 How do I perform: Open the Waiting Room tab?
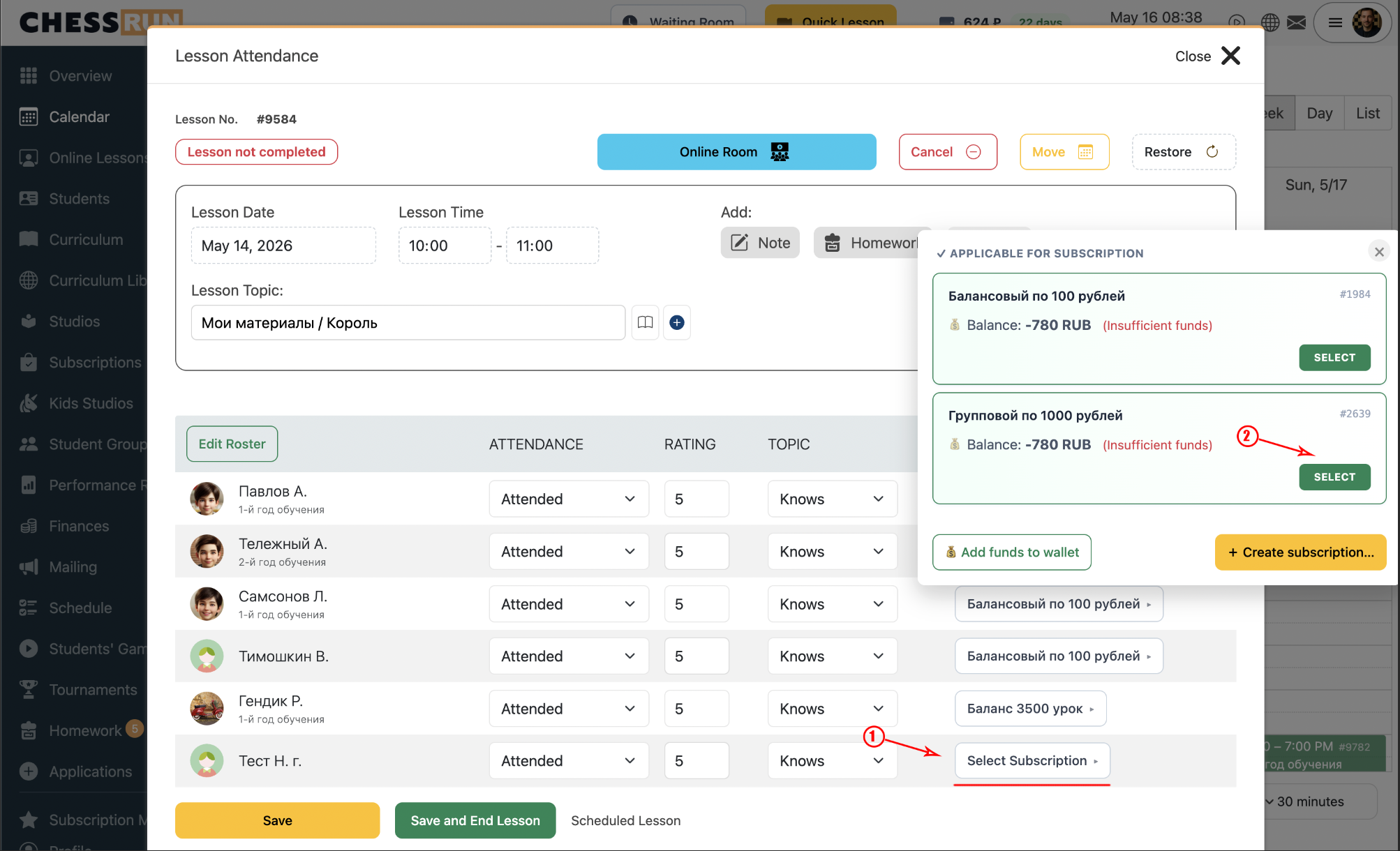[678, 20]
